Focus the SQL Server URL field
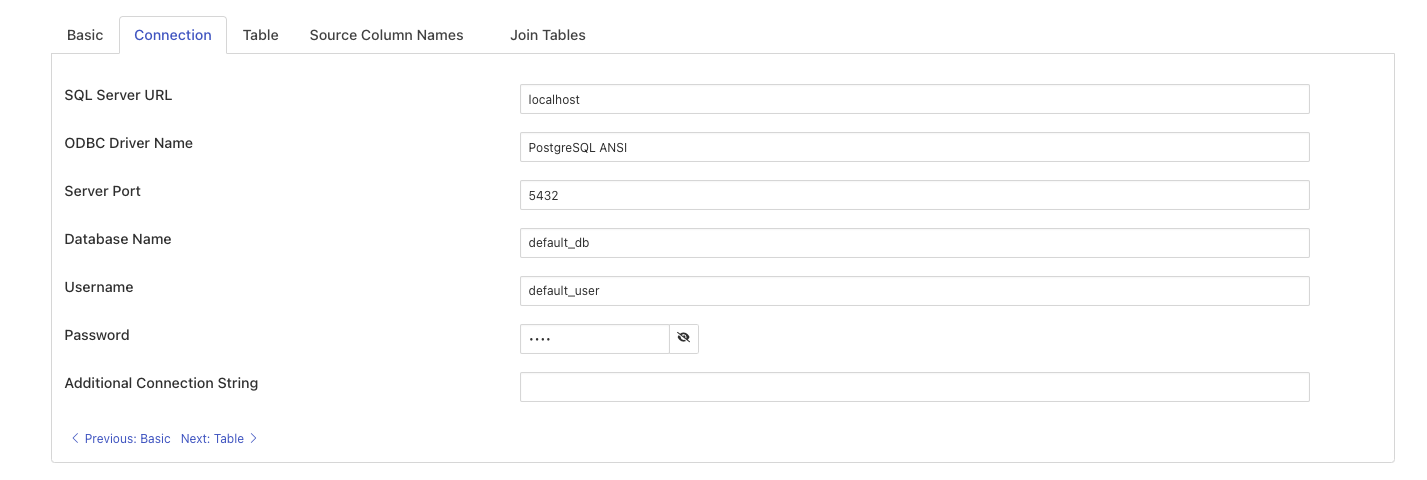 tap(914, 99)
